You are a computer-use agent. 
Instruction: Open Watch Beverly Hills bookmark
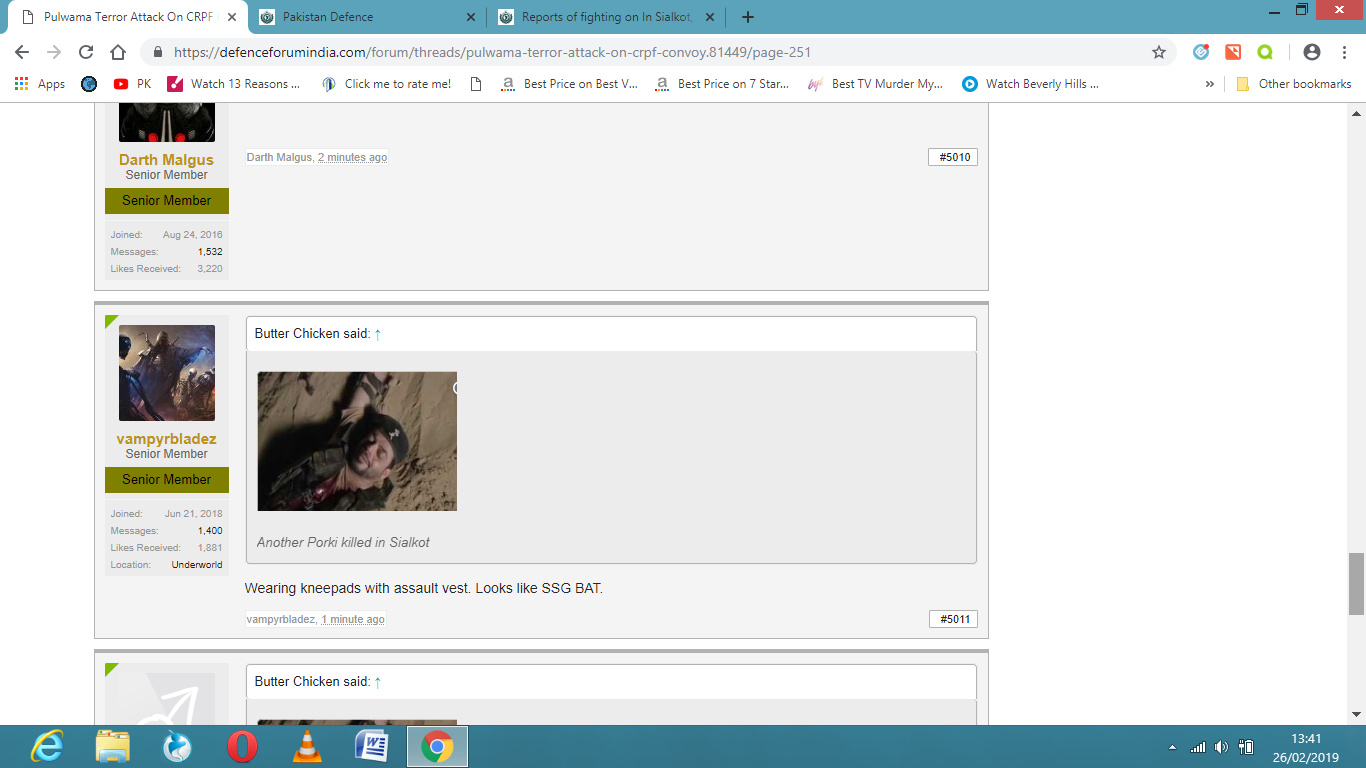pyautogui.click(x=1031, y=84)
